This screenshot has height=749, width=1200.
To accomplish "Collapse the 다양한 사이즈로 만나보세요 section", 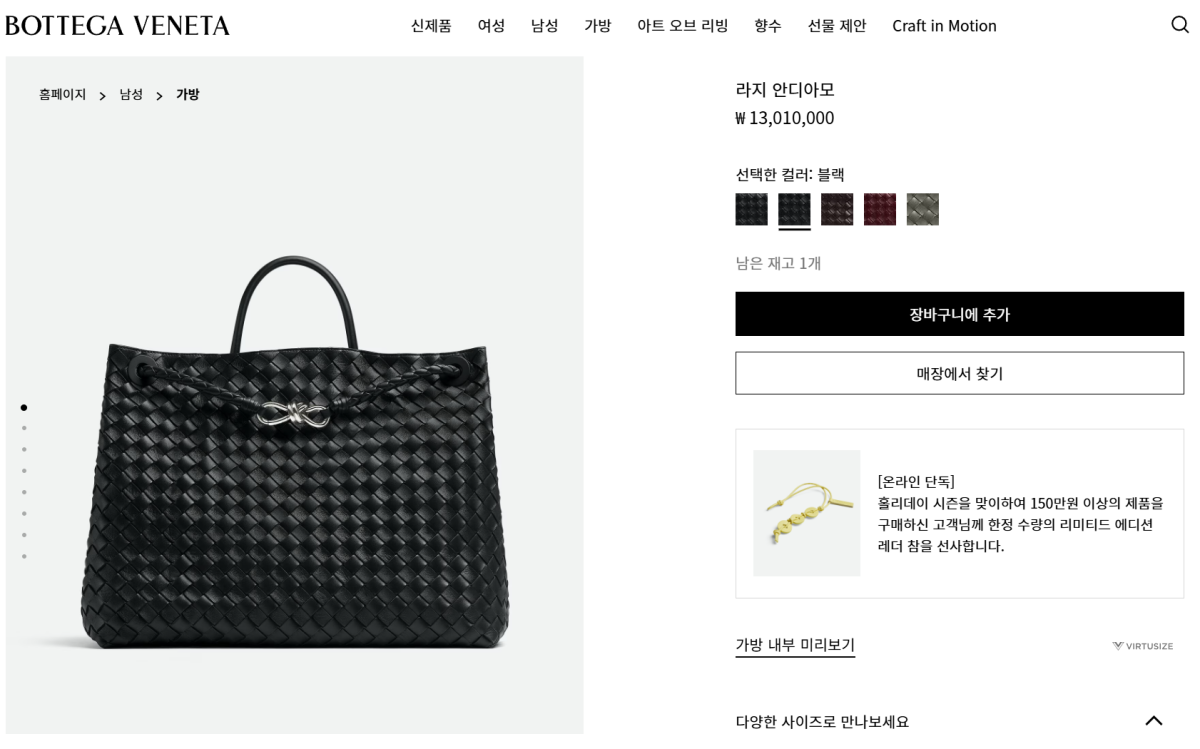I will click(x=1154, y=721).
